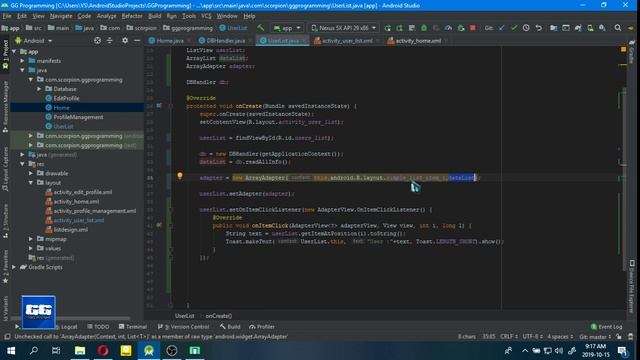This screenshot has width=640, height=360.
Task: Click the Git: master branch widget
Action: pyautogui.click(x=595, y=337)
